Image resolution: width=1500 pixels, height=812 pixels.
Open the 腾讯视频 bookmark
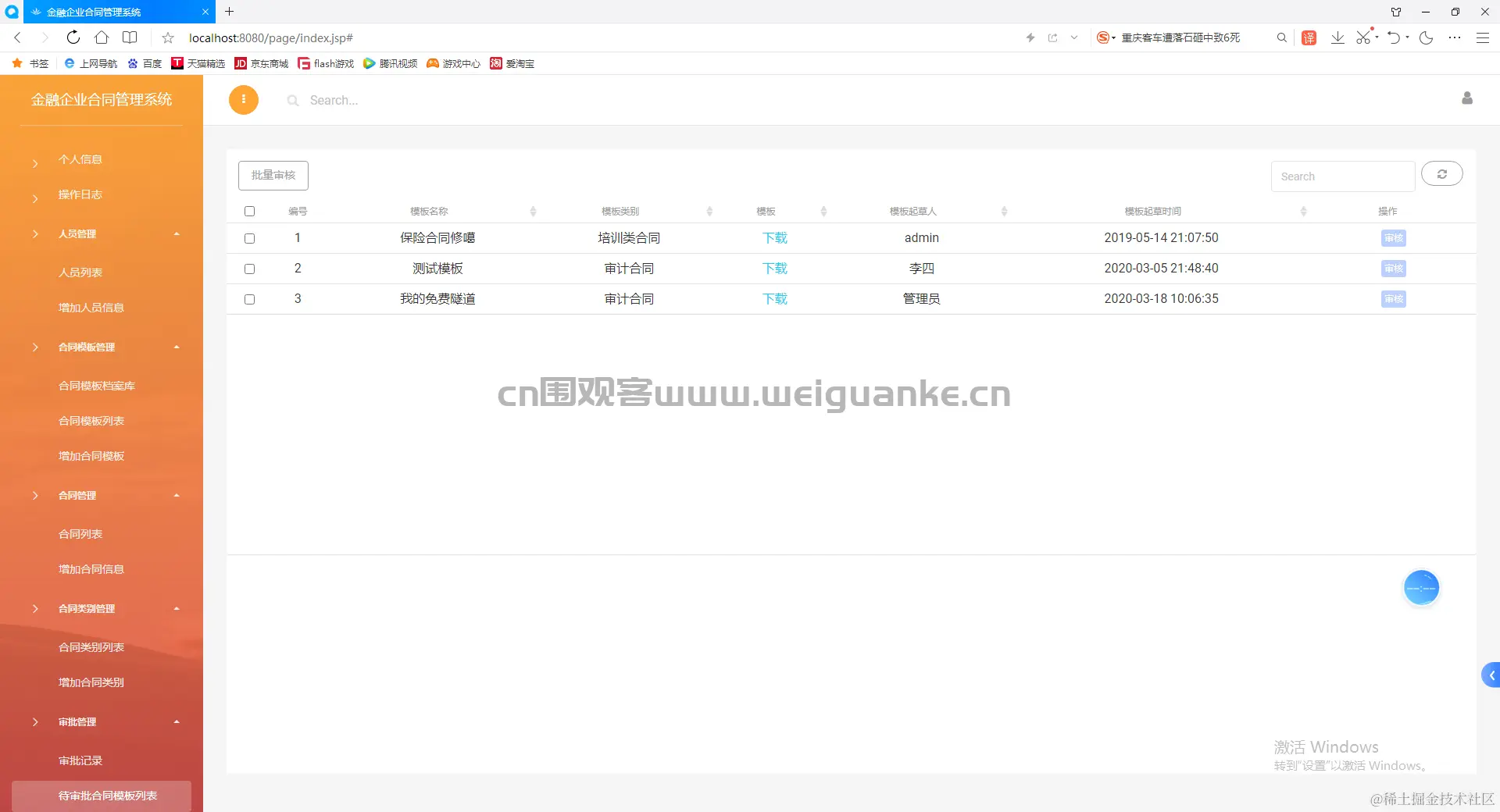click(x=390, y=63)
